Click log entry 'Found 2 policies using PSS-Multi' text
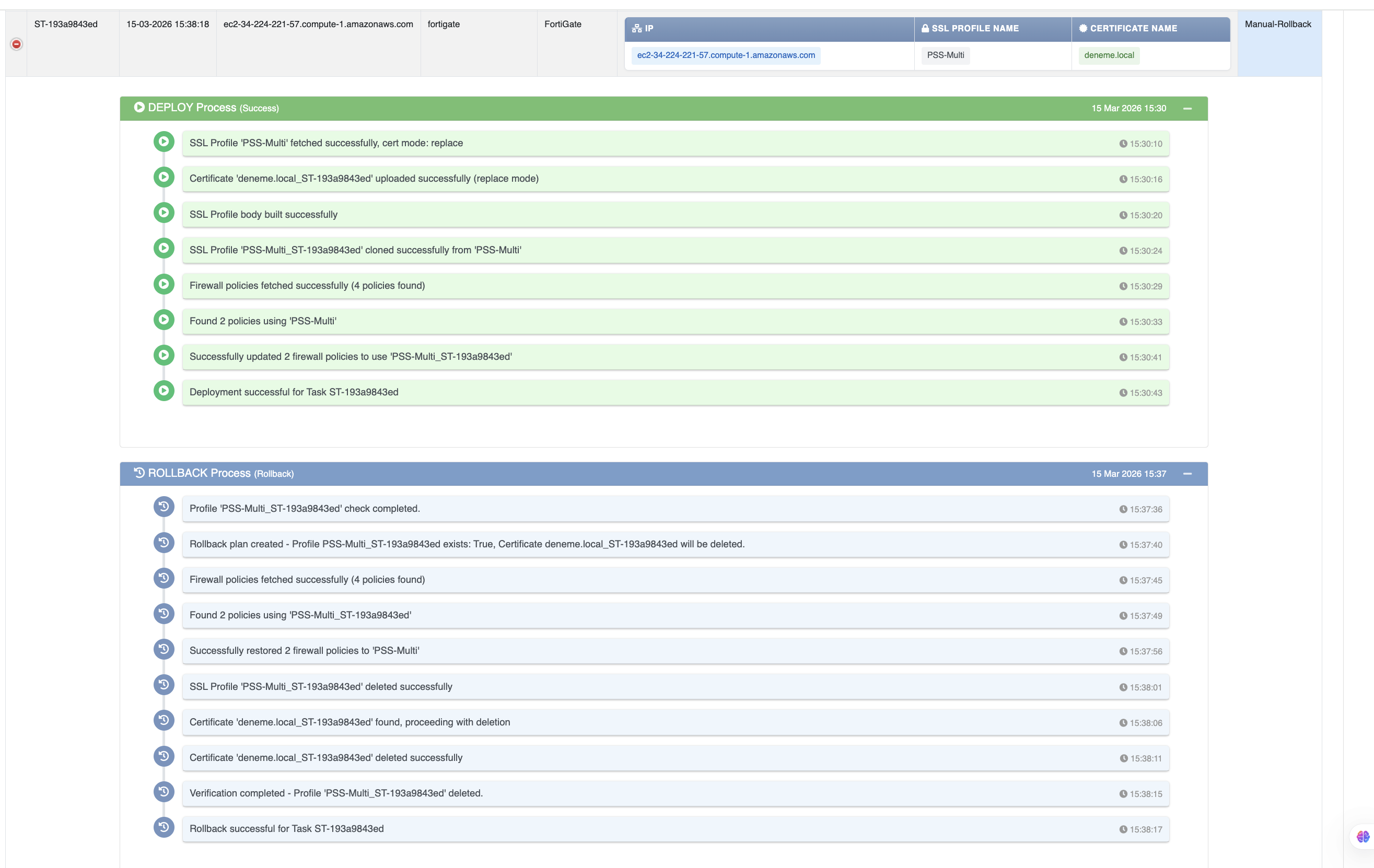 pyautogui.click(x=263, y=321)
